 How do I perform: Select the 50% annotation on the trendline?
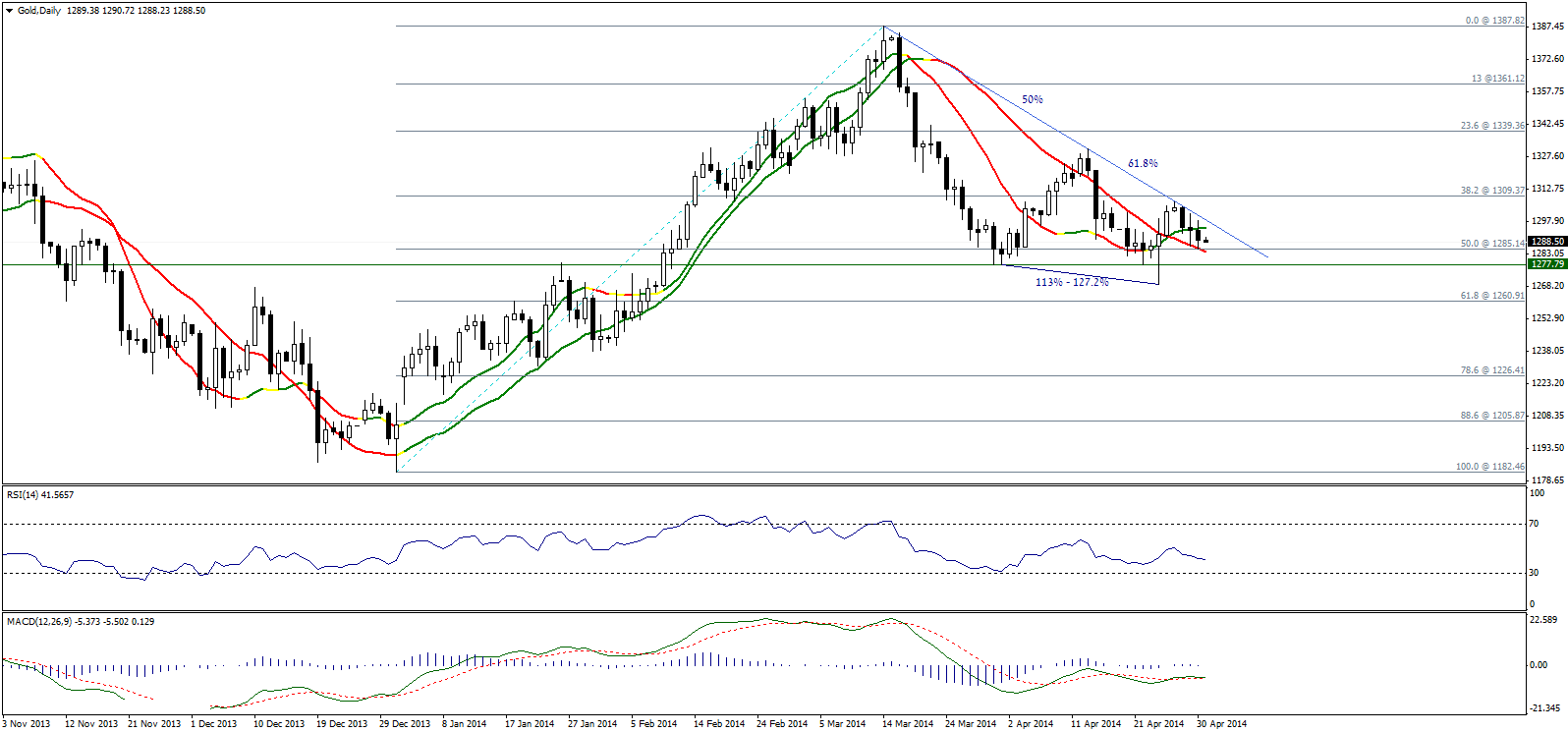click(1033, 99)
